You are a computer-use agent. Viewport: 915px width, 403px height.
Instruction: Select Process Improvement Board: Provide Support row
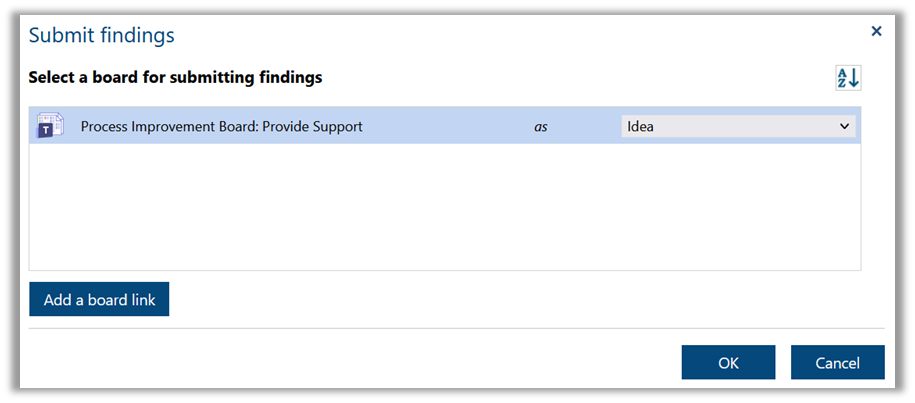coord(221,127)
